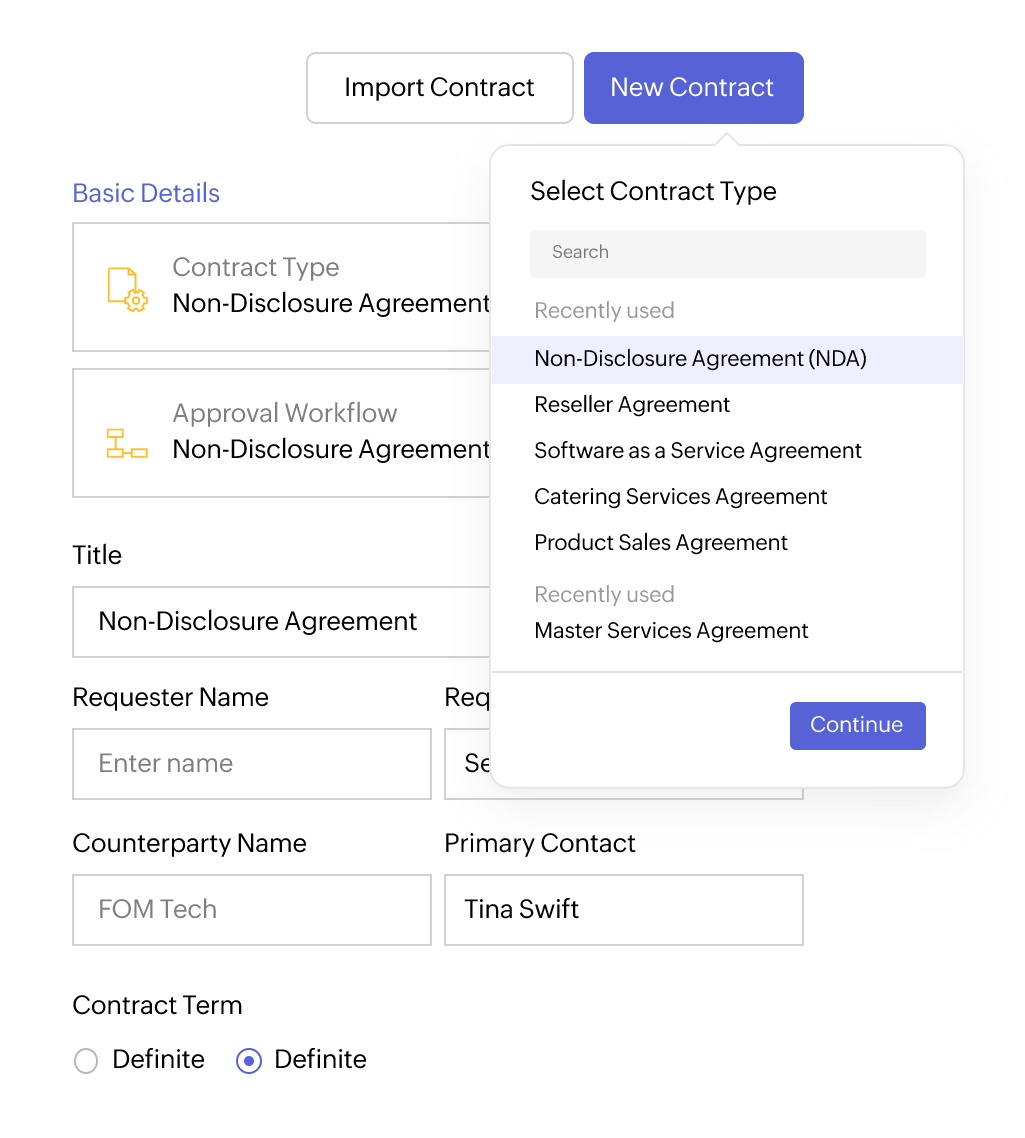Click the Requester Name input field
The image size is (1025, 1138).
point(251,764)
